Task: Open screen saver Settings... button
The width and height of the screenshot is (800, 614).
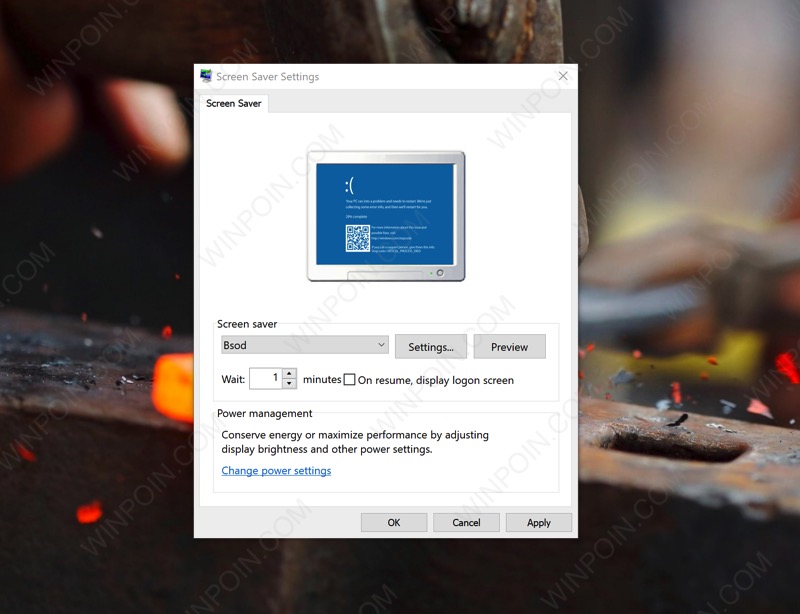Action: 431,347
